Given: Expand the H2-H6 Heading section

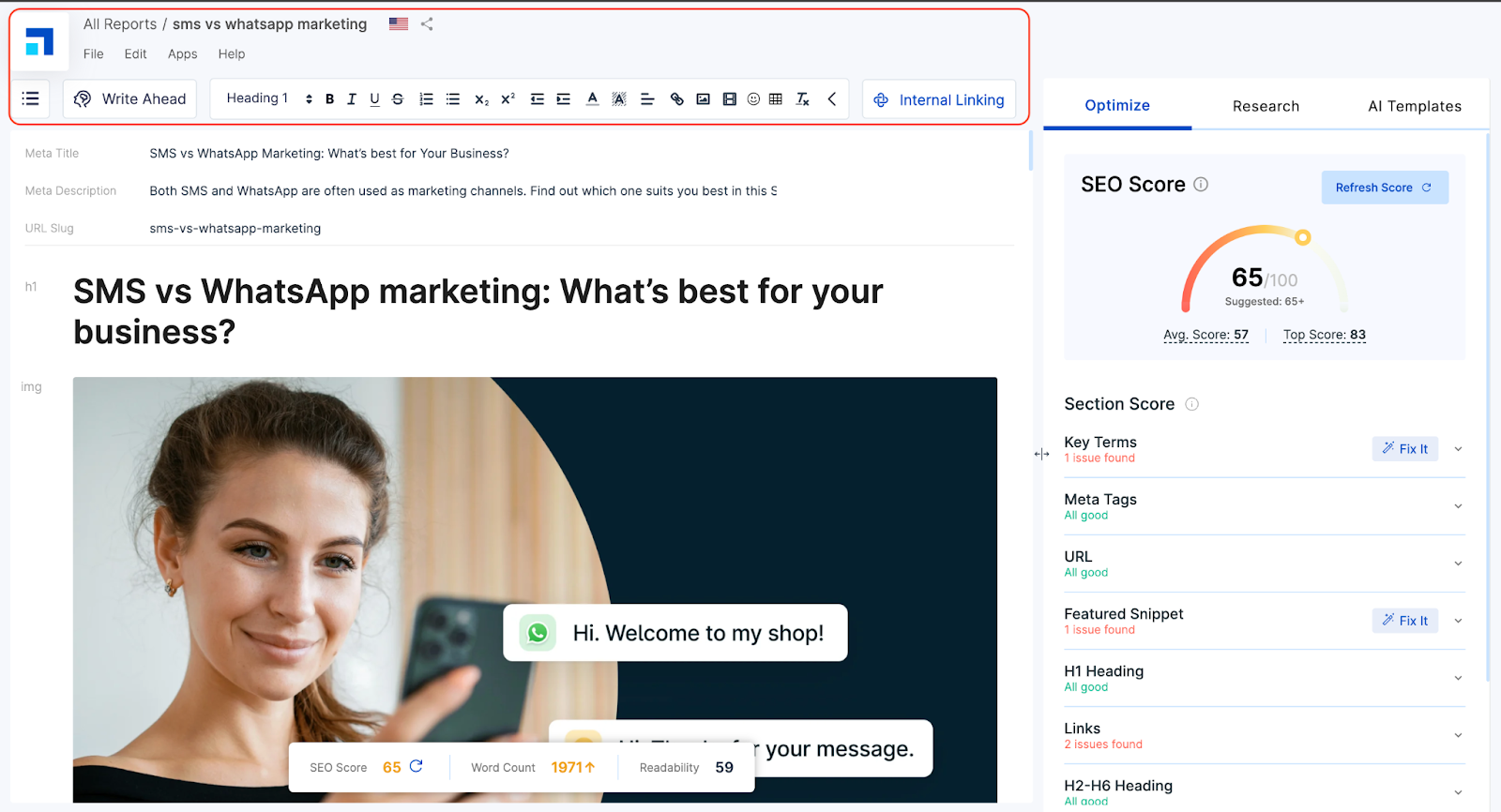Looking at the screenshot, I should (1458, 792).
